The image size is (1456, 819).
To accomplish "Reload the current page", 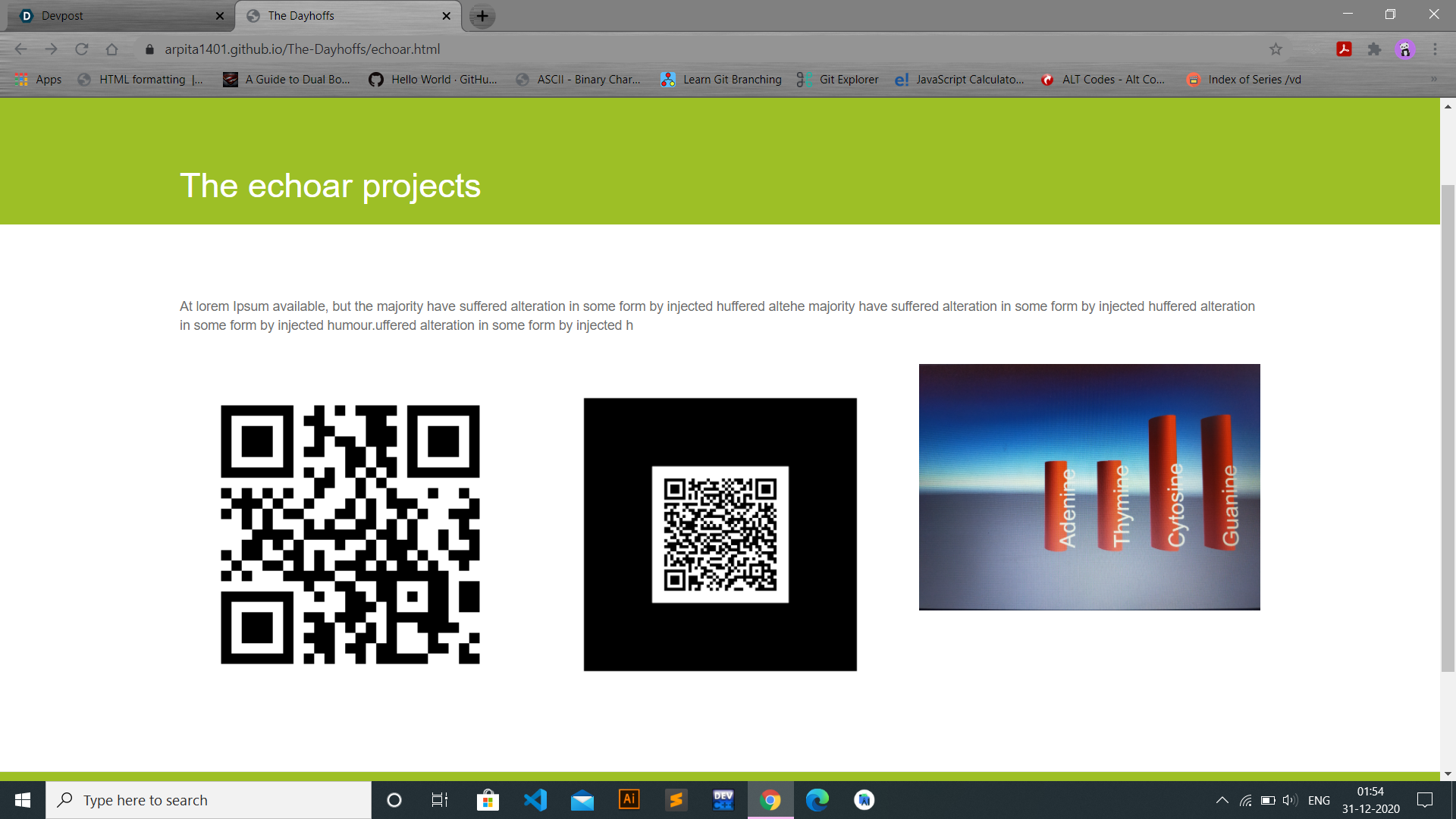I will point(82,49).
